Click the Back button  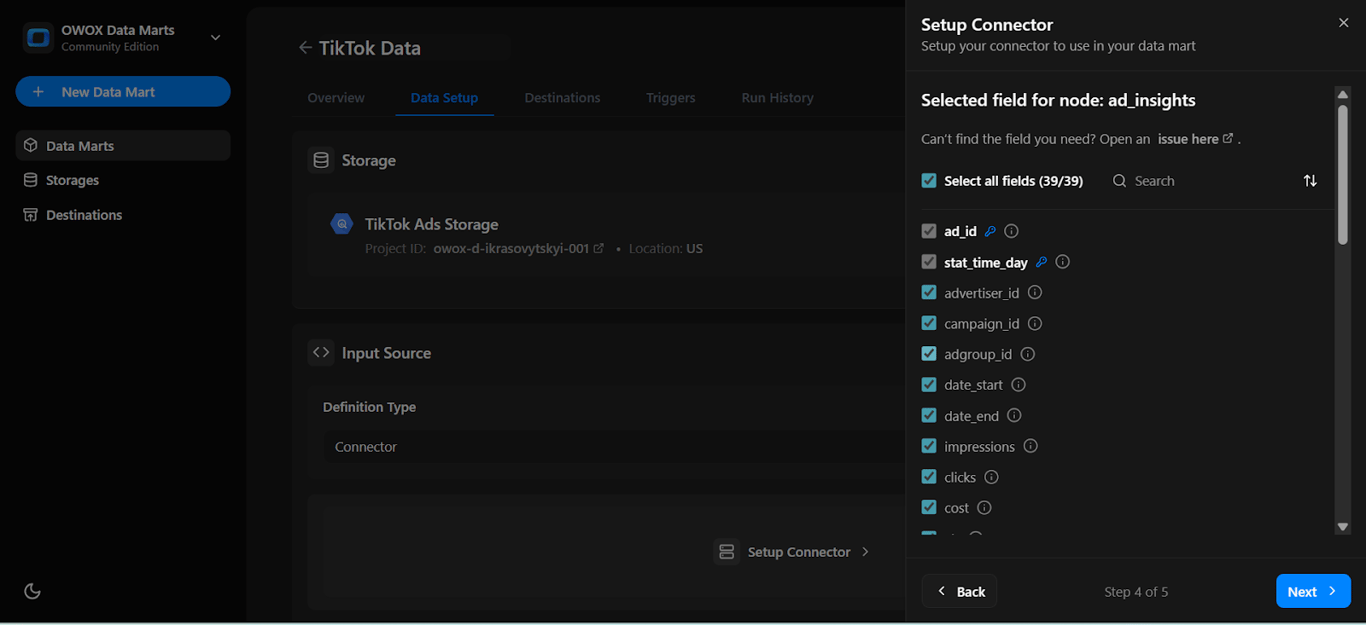point(960,591)
